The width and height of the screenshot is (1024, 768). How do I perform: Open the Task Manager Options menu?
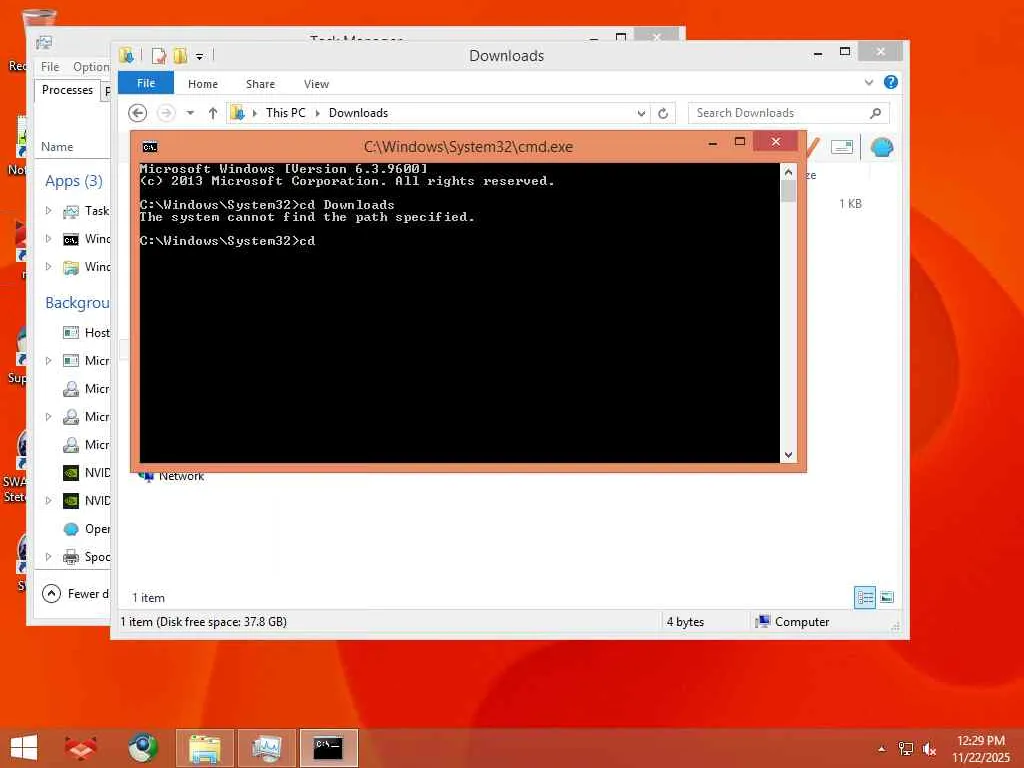click(x=91, y=67)
